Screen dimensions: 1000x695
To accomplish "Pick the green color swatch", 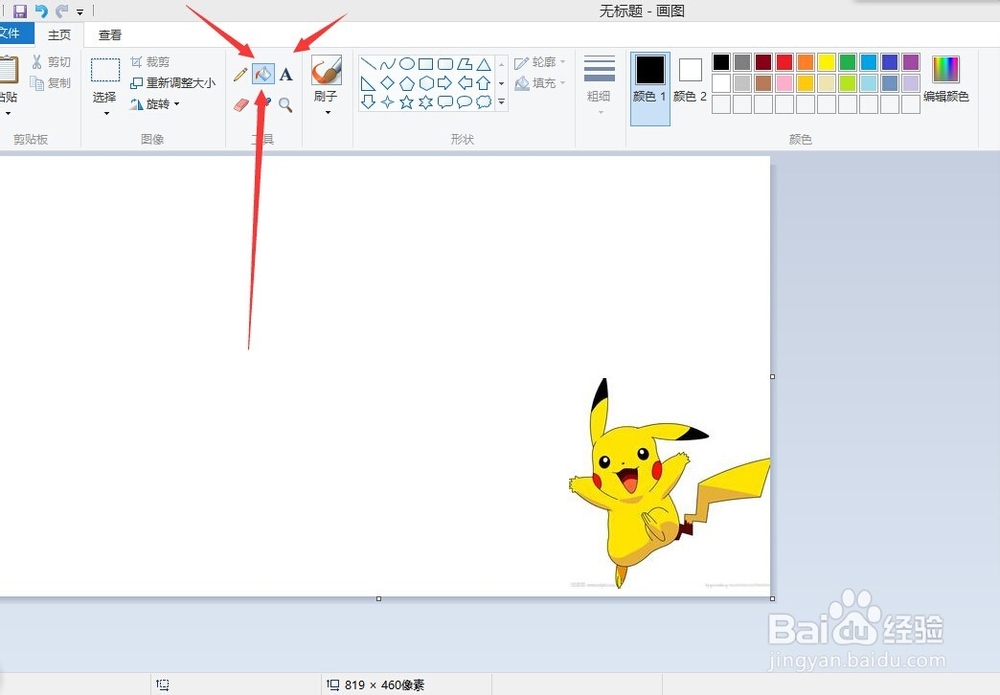I will [x=848, y=62].
